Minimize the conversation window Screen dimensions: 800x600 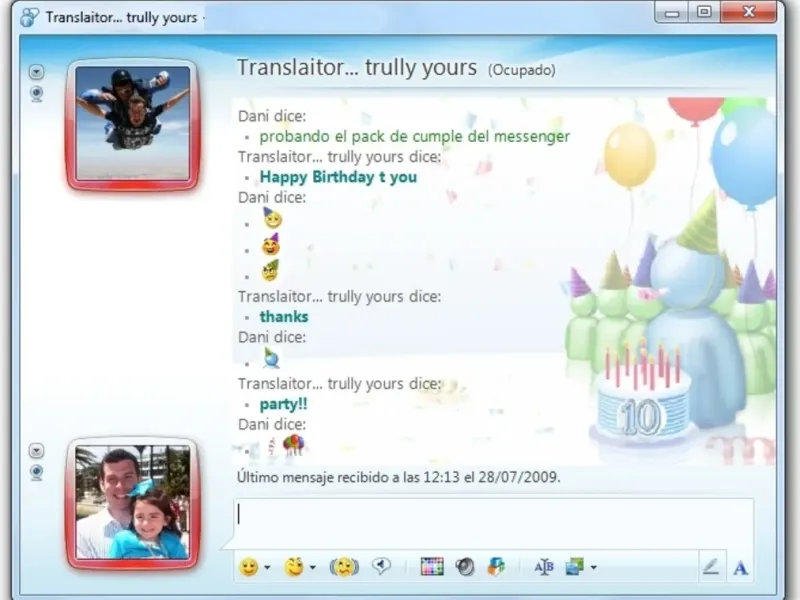click(x=672, y=13)
